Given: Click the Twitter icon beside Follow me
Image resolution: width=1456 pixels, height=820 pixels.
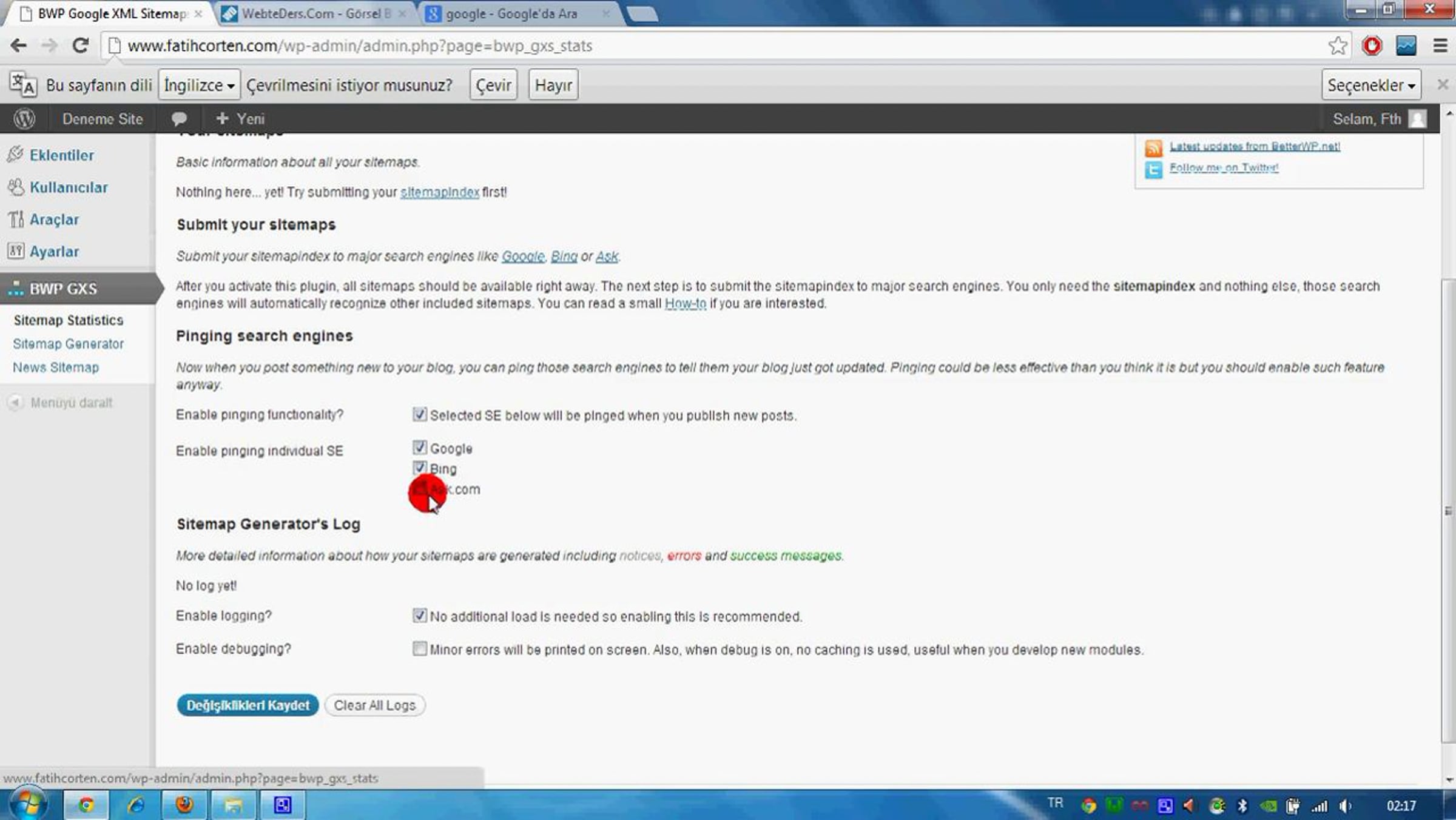Looking at the screenshot, I should (1153, 169).
